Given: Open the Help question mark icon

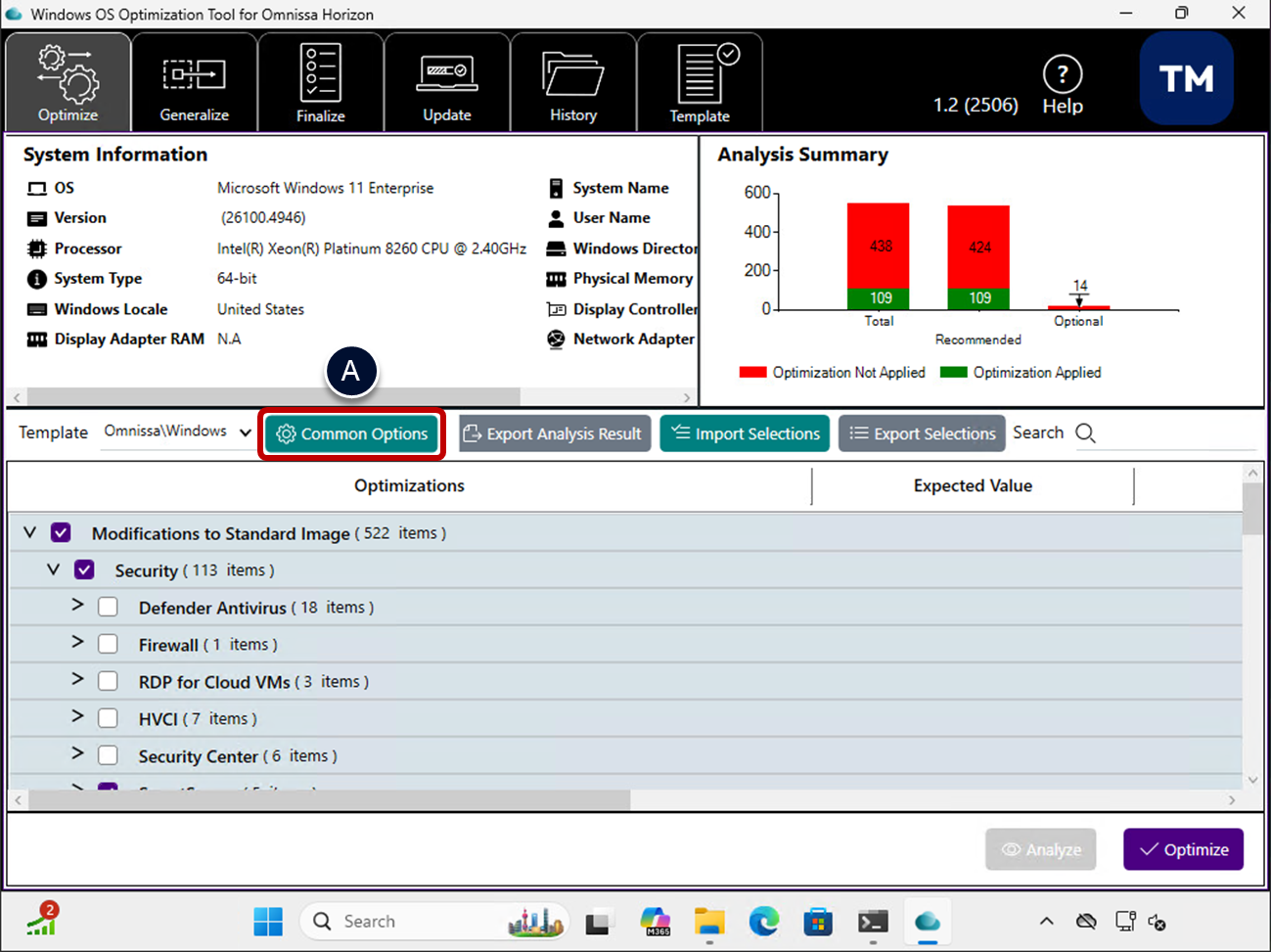Looking at the screenshot, I should coord(1062,75).
